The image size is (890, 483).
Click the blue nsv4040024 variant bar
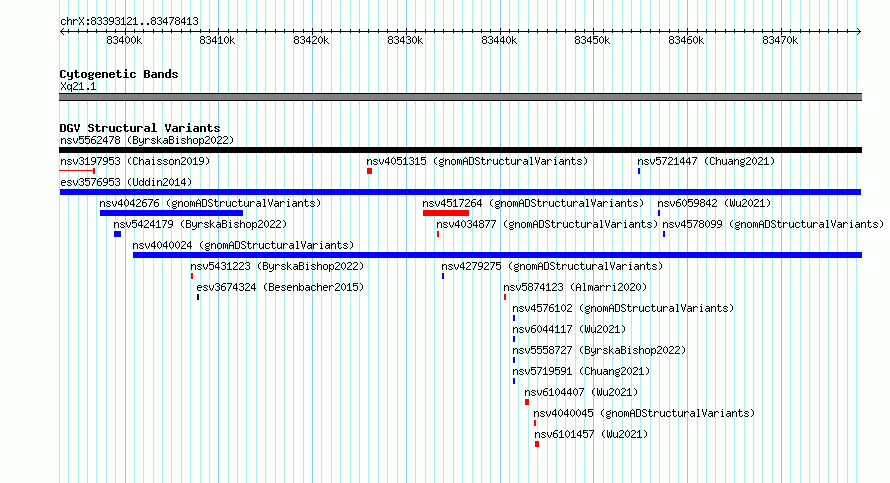coord(497,255)
